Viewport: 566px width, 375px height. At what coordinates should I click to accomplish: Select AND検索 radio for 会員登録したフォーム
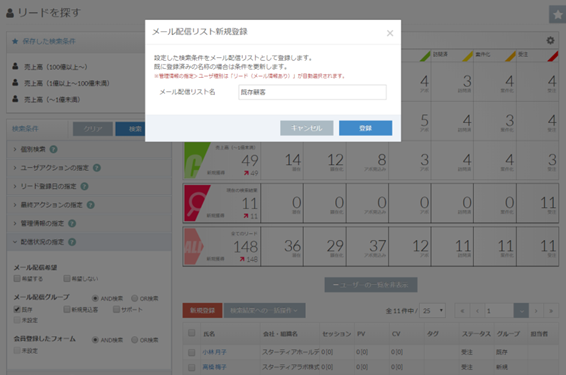[x=95, y=340]
